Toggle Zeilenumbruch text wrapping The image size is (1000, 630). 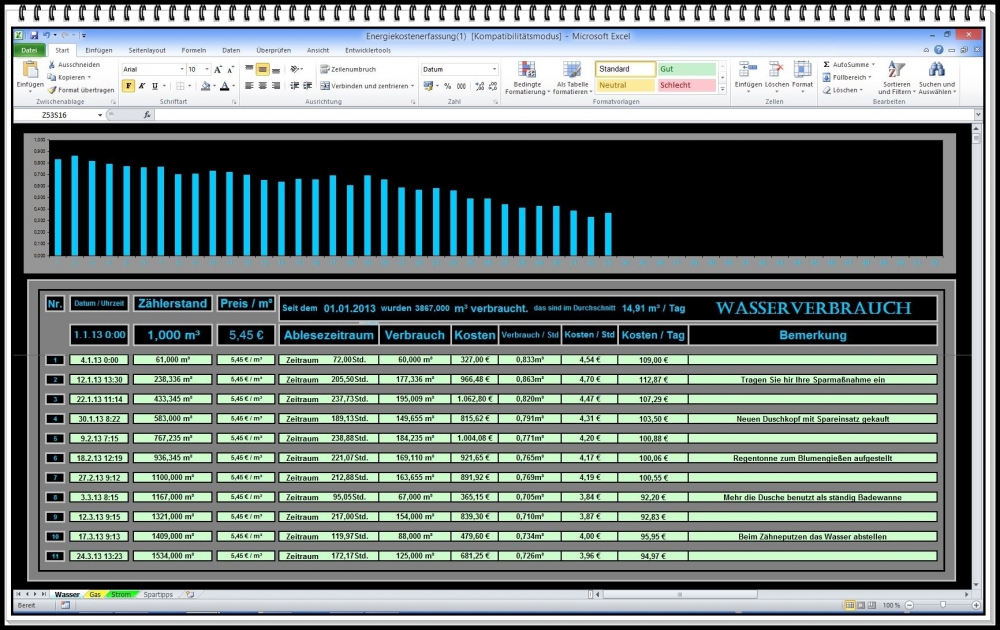pos(347,69)
